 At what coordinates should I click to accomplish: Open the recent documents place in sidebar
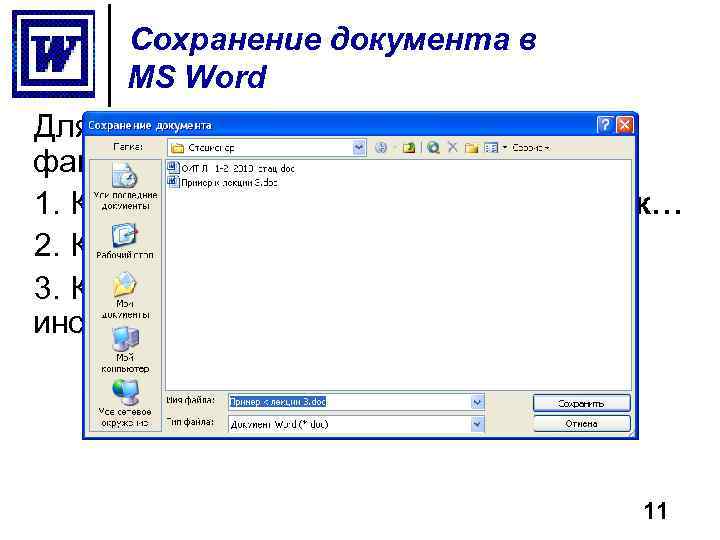click(x=125, y=186)
